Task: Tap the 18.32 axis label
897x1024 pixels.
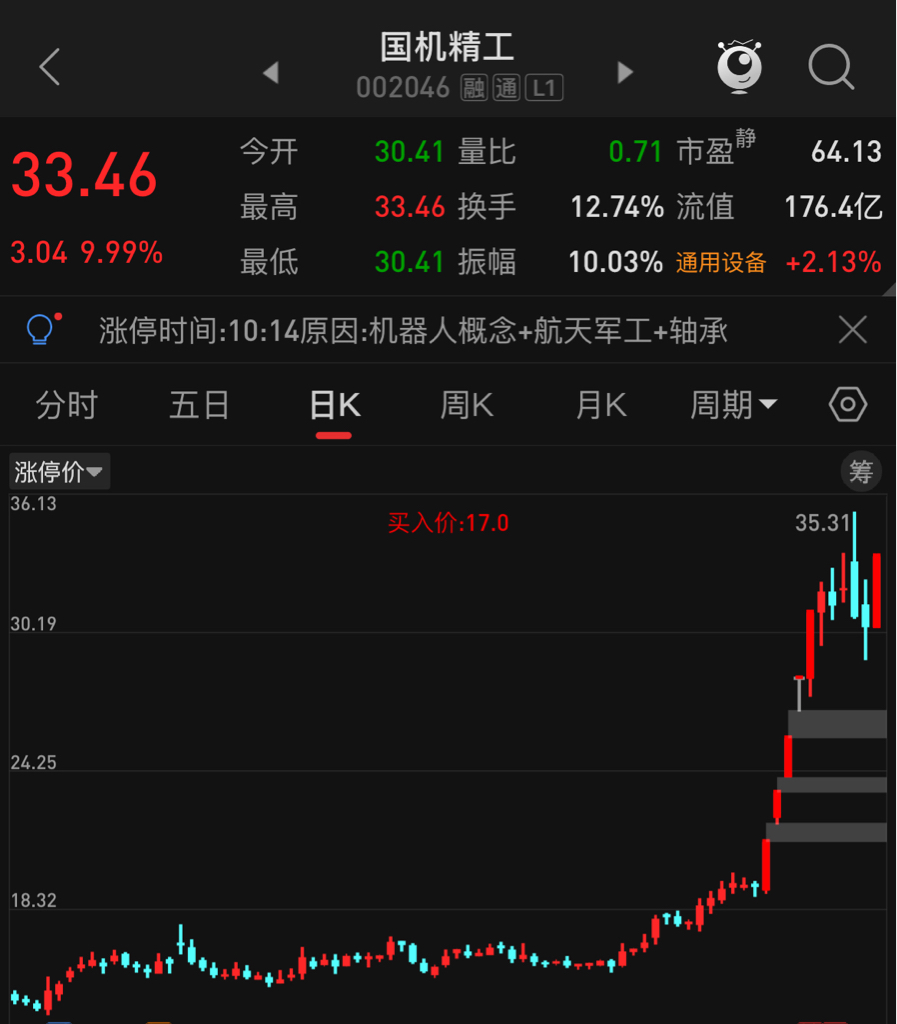Action: coord(33,901)
